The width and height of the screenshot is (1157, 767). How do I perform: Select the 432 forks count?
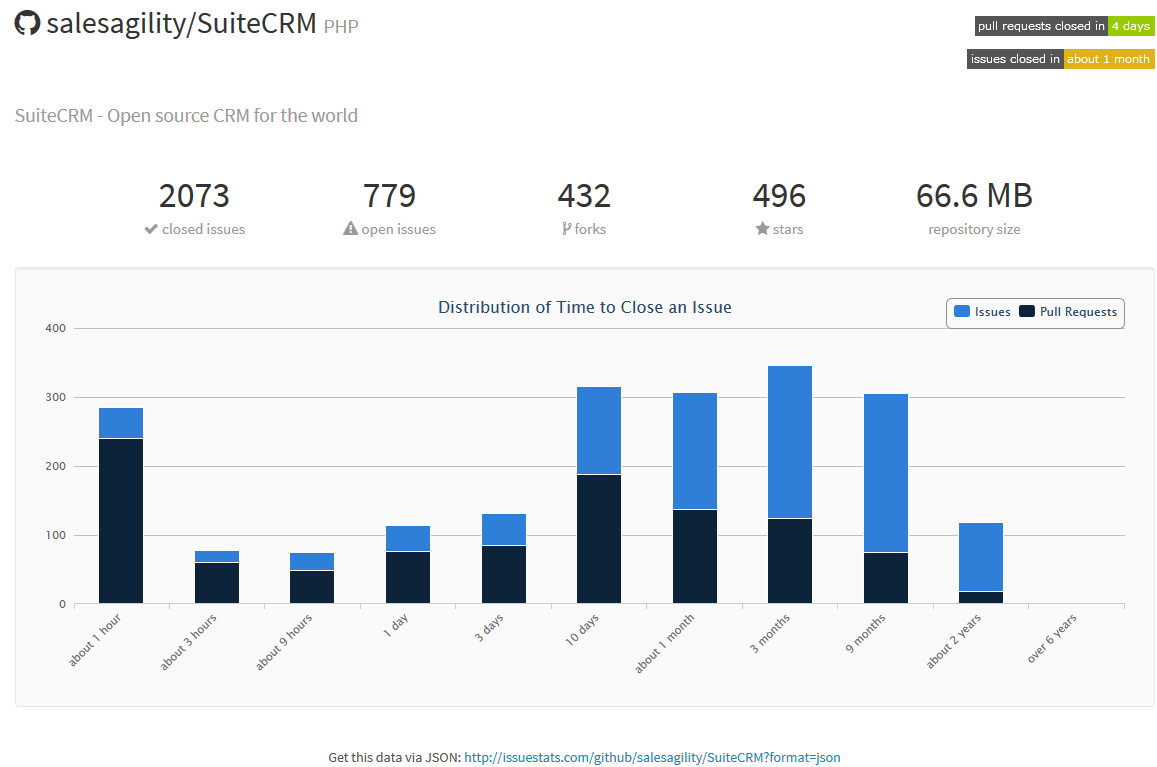584,196
